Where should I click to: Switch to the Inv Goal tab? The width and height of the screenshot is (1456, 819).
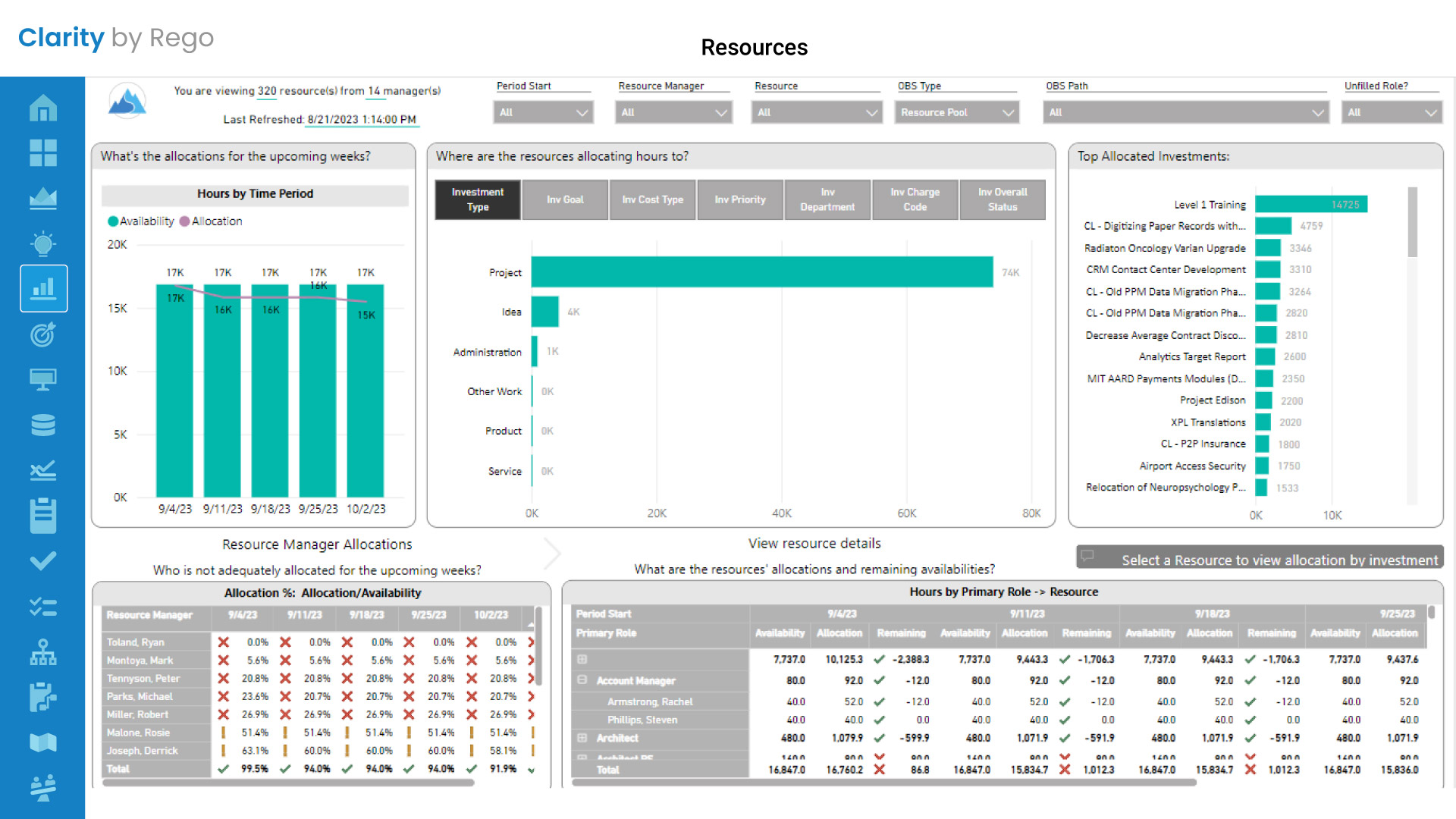point(565,199)
